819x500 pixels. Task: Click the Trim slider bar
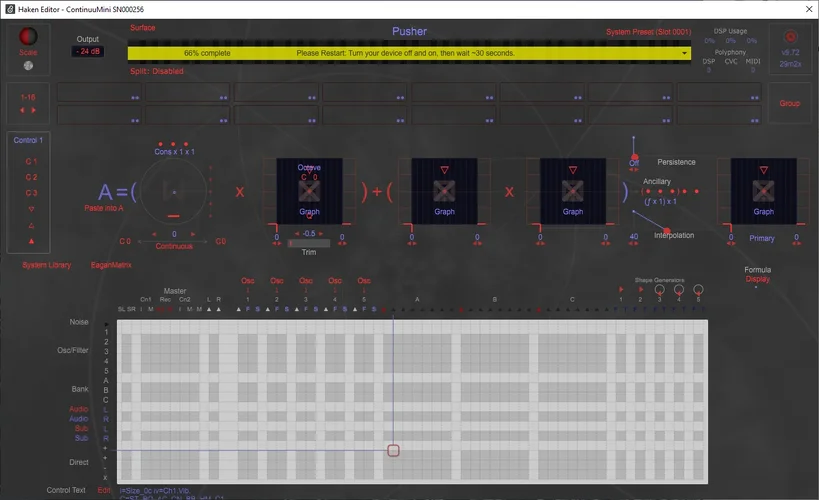pyautogui.click(x=309, y=243)
